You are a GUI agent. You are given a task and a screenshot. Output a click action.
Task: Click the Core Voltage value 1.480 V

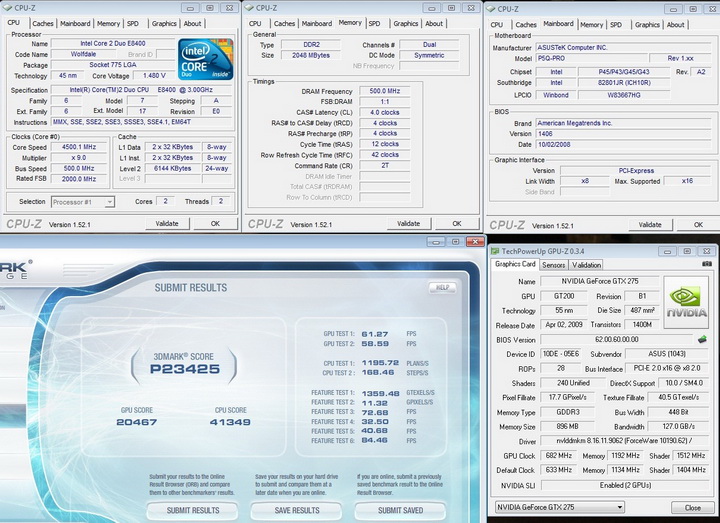click(x=154, y=75)
